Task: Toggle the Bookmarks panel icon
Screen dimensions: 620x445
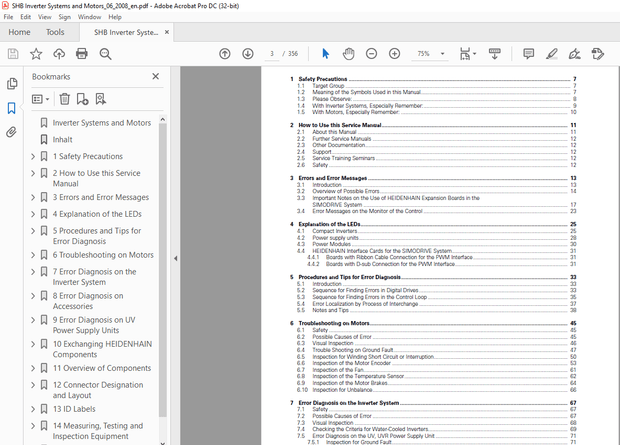Action: [x=11, y=108]
